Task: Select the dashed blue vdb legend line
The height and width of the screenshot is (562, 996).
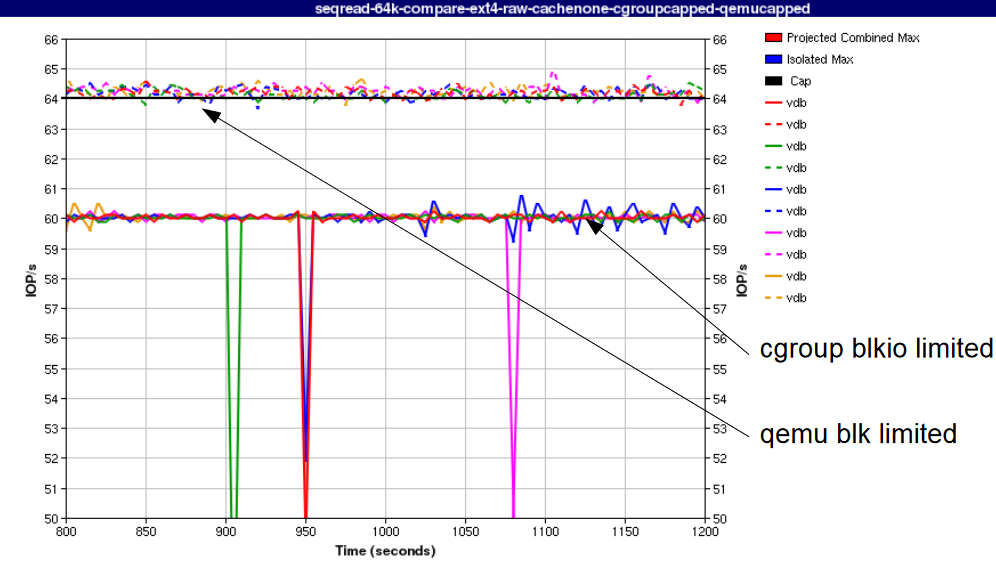Action: coord(772,212)
